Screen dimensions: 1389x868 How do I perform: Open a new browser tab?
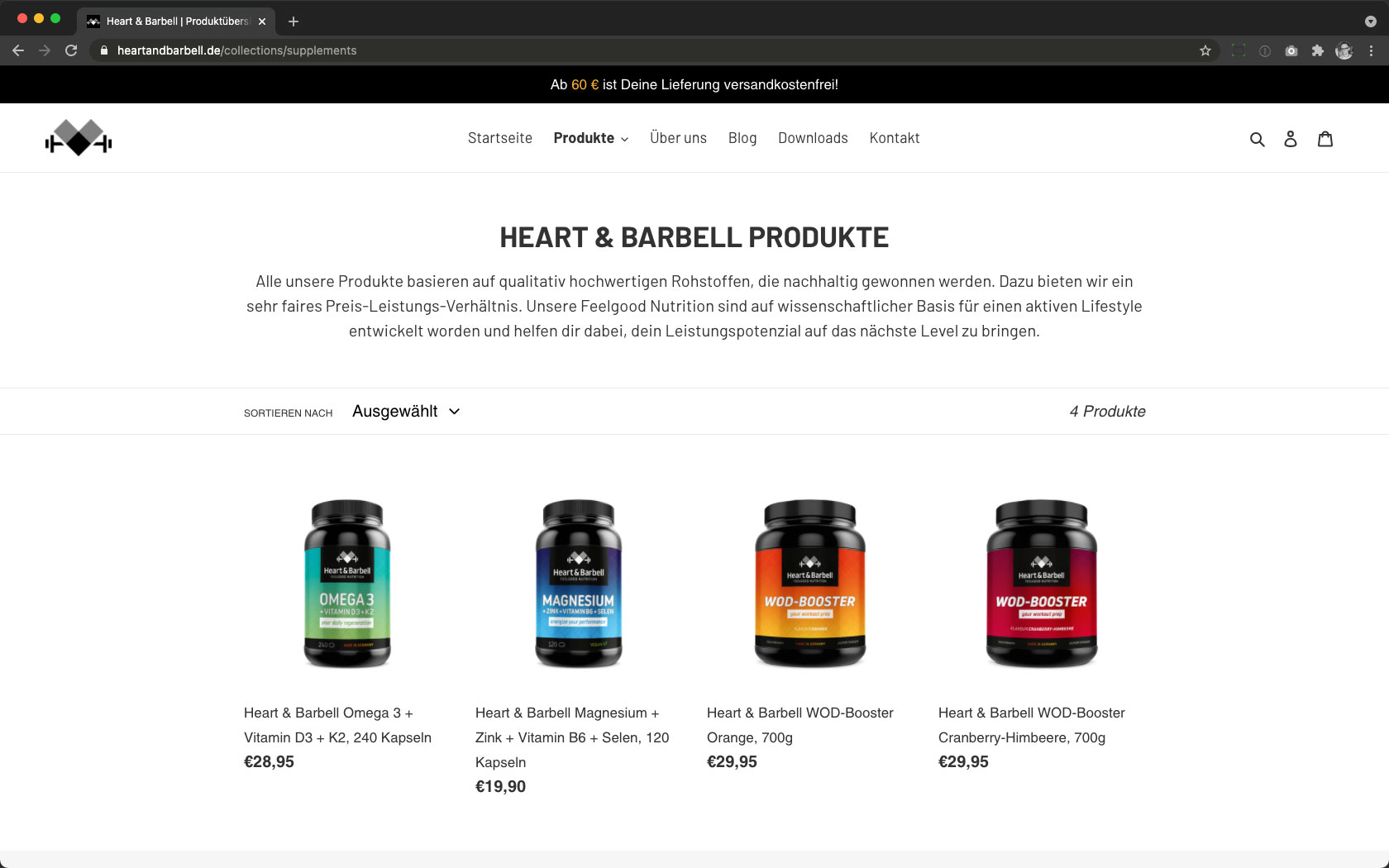(294, 21)
